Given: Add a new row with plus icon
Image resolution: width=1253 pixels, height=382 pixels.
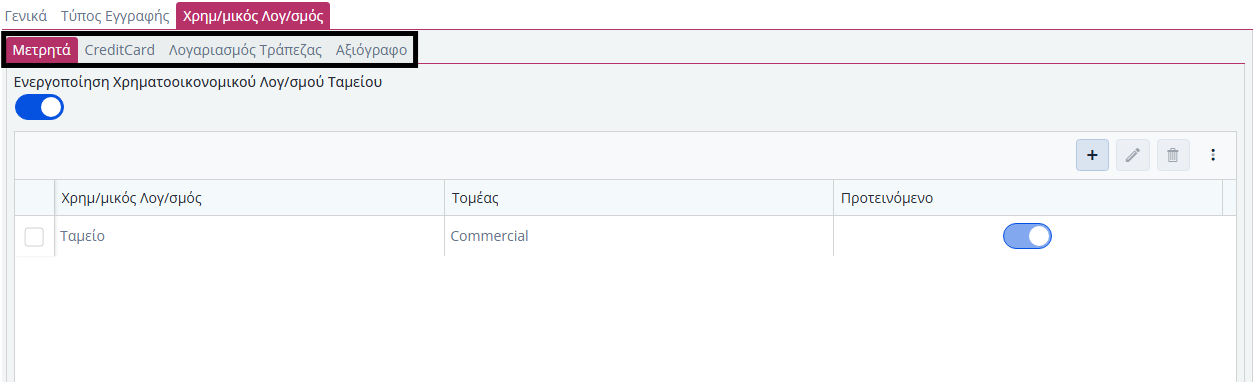Looking at the screenshot, I should point(1092,155).
